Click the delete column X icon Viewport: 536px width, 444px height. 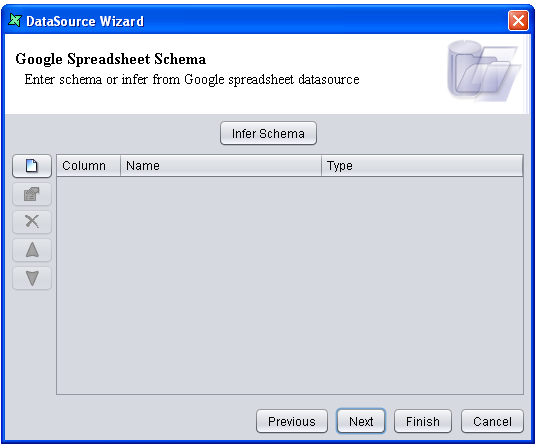(32, 222)
